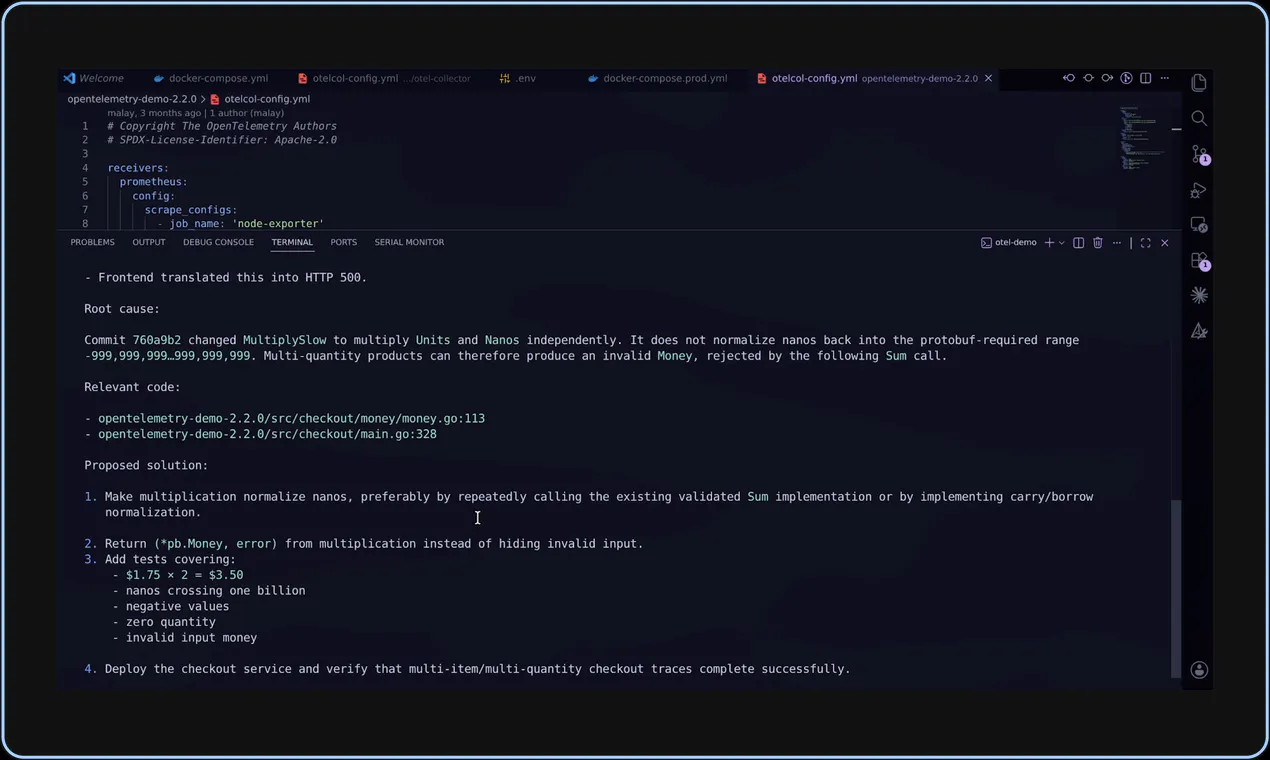This screenshot has width=1270, height=760.
Task: Open terminal panel ellipsis actions menu
Action: click(x=1117, y=243)
